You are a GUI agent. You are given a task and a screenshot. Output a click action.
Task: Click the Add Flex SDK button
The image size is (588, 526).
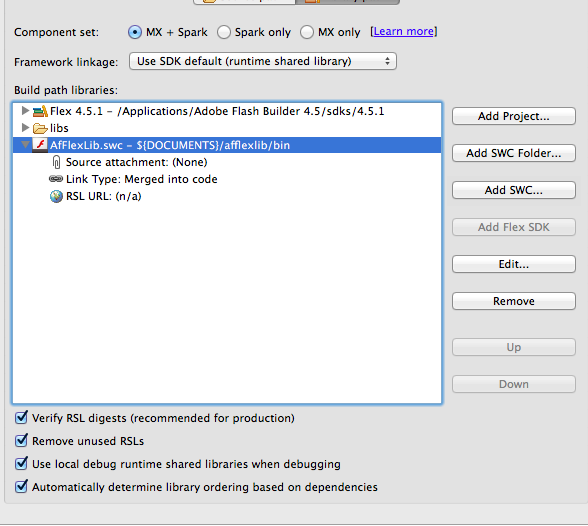[514, 227]
